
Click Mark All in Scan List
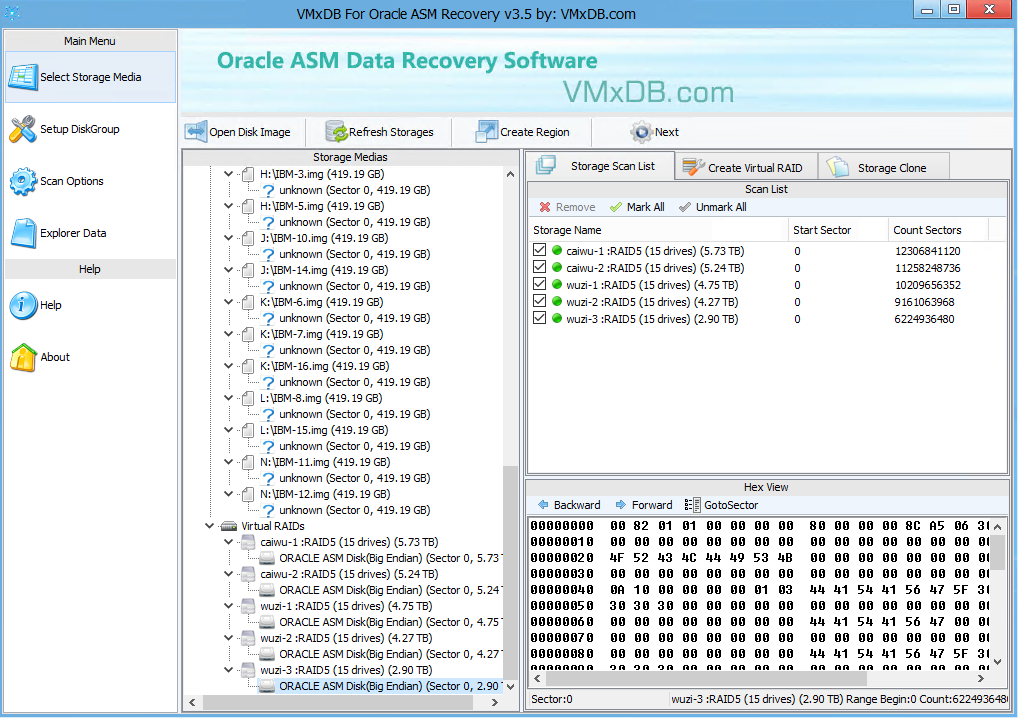(x=637, y=207)
